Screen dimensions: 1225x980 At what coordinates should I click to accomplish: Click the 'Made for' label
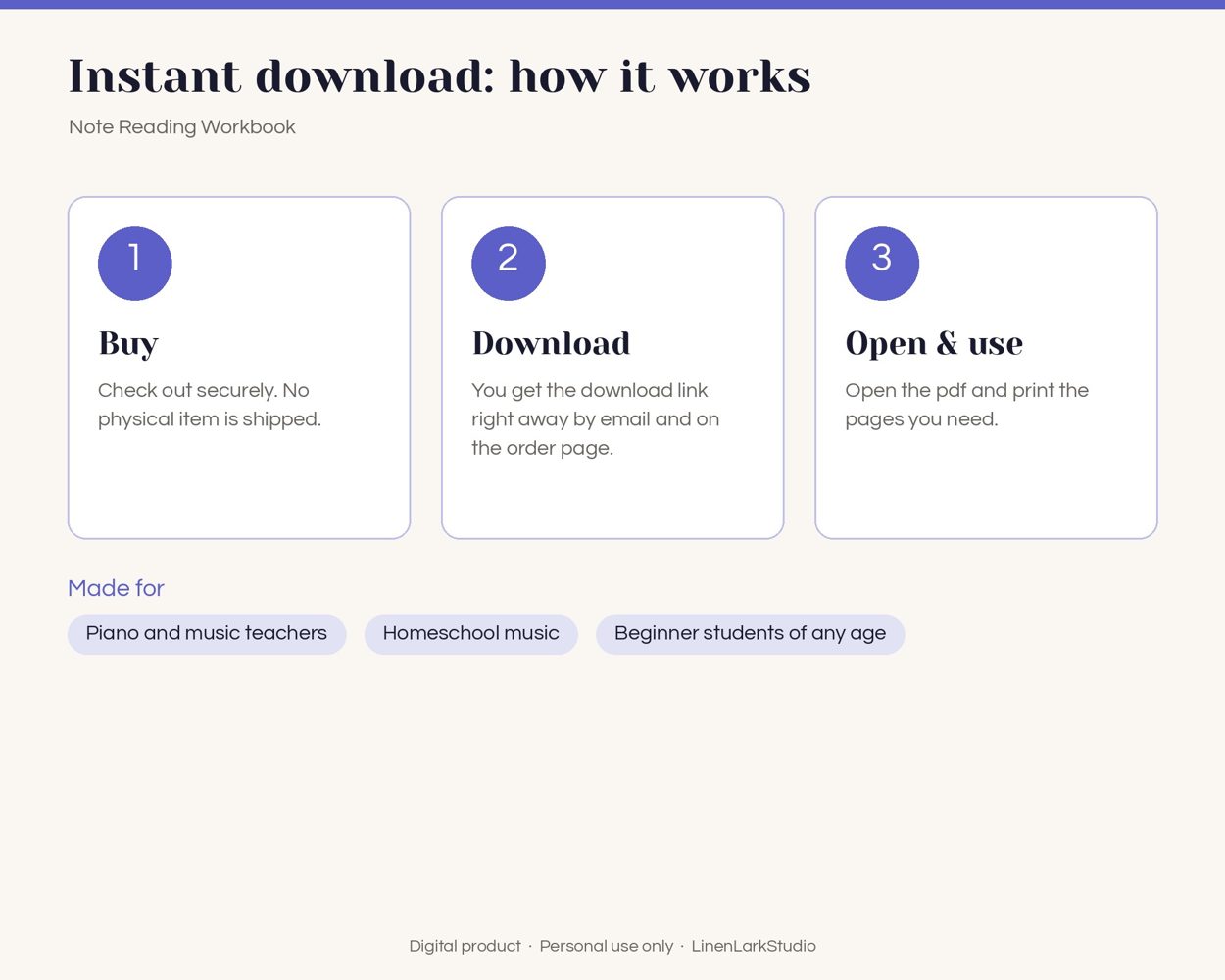[116, 588]
